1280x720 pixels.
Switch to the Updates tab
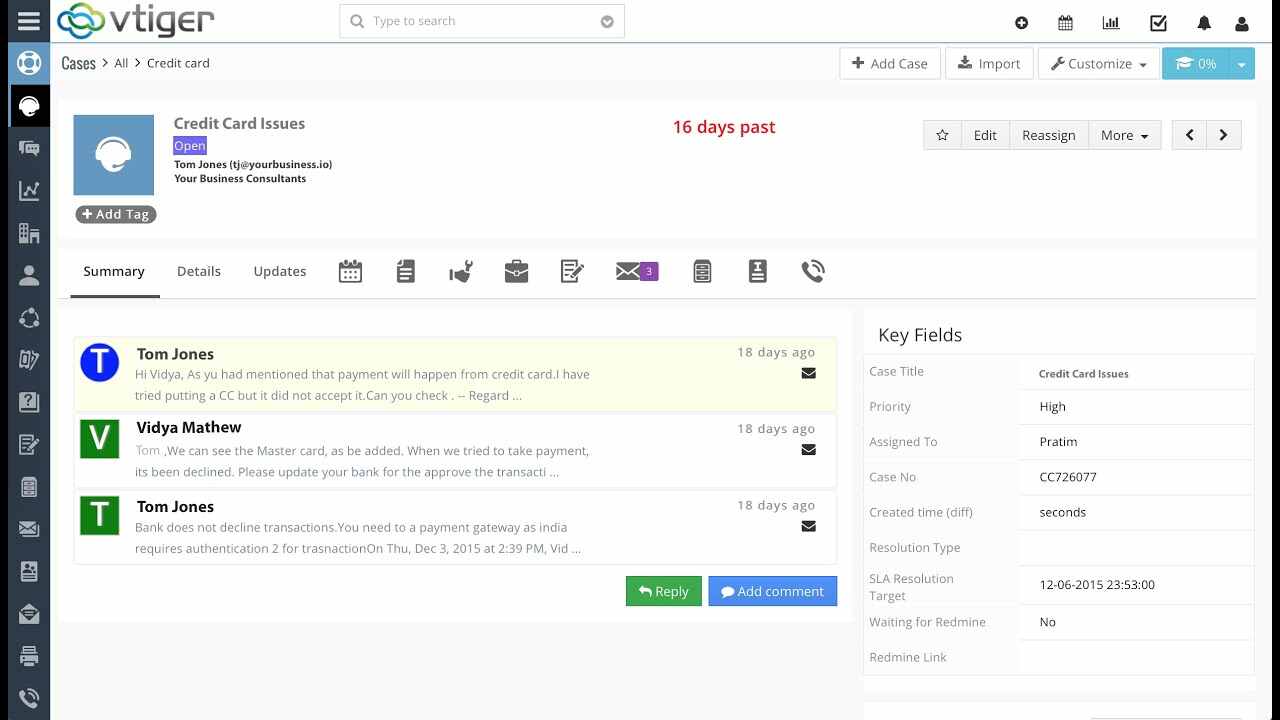tap(280, 271)
